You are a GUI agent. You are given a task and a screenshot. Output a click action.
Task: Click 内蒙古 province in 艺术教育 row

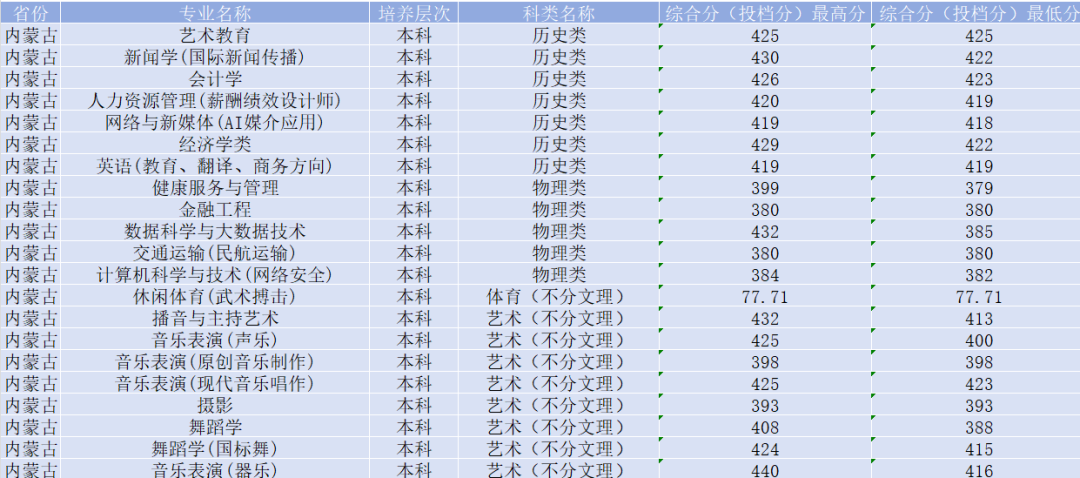click(30, 35)
